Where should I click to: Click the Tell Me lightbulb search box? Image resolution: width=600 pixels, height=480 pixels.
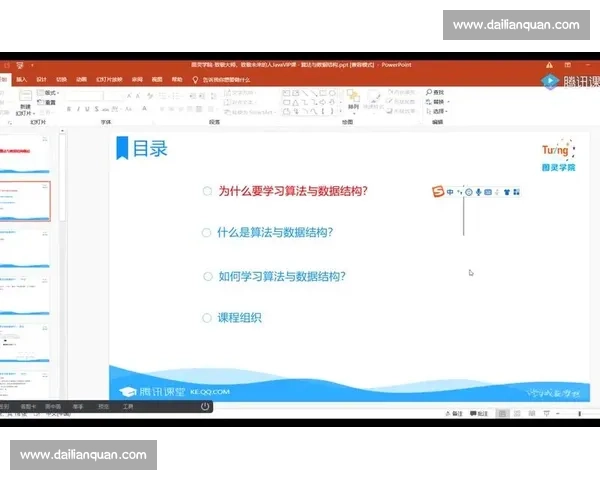221,80
